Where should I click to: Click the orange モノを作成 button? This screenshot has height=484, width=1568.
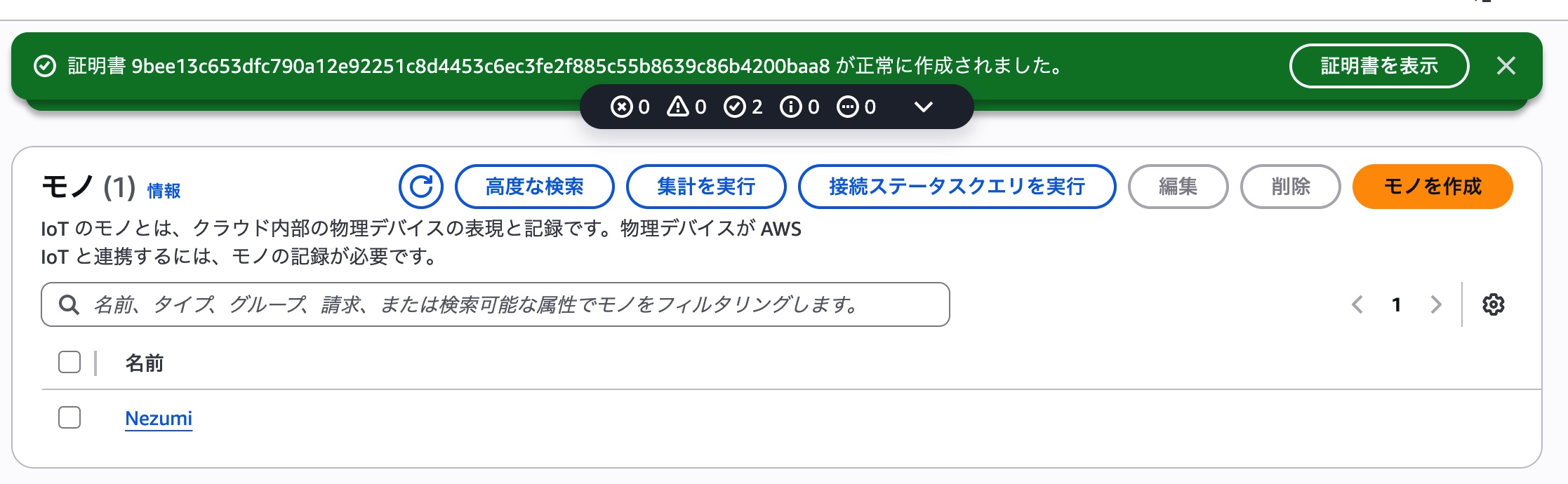[x=1432, y=187]
